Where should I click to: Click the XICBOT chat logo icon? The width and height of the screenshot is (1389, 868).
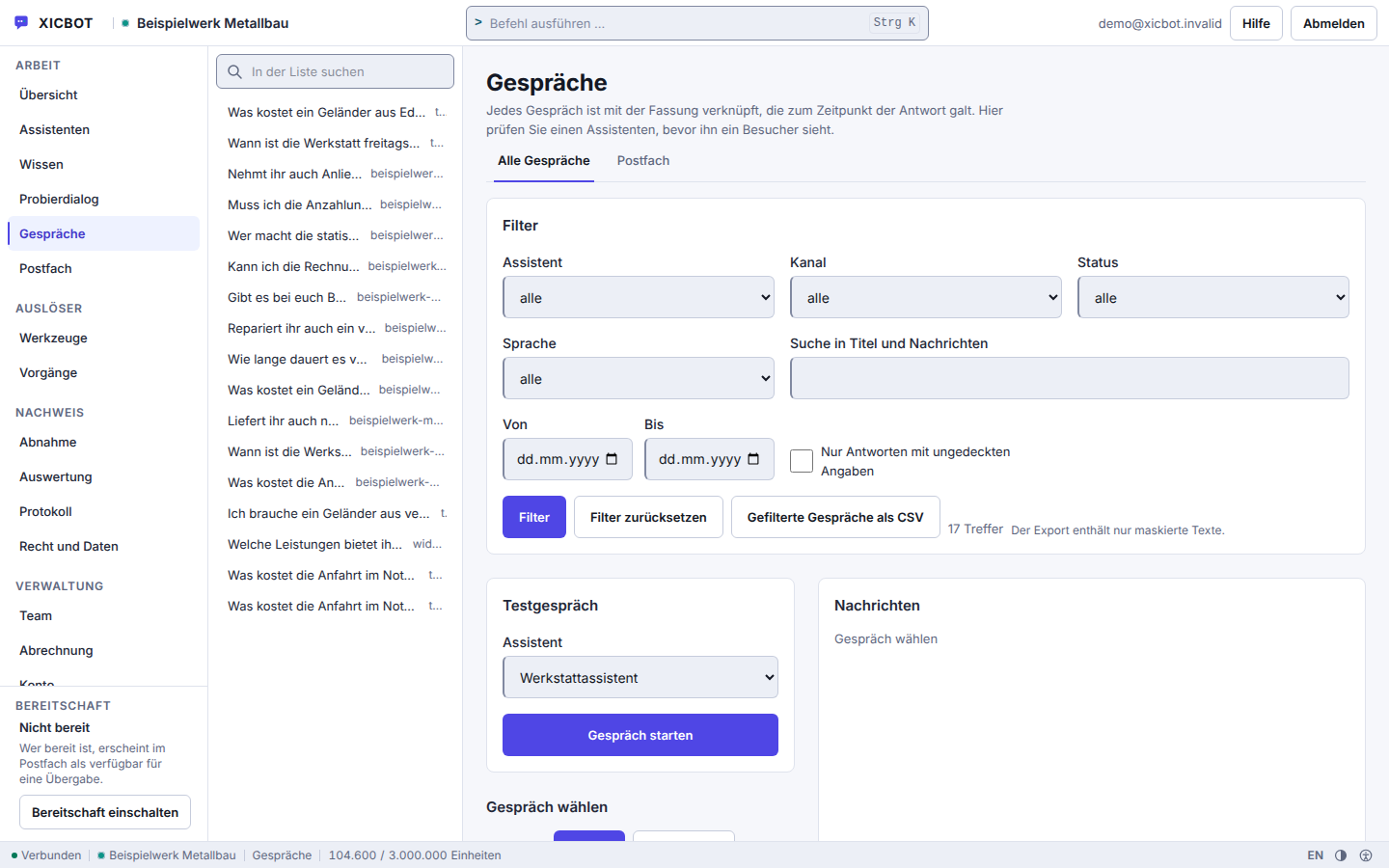coord(21,23)
